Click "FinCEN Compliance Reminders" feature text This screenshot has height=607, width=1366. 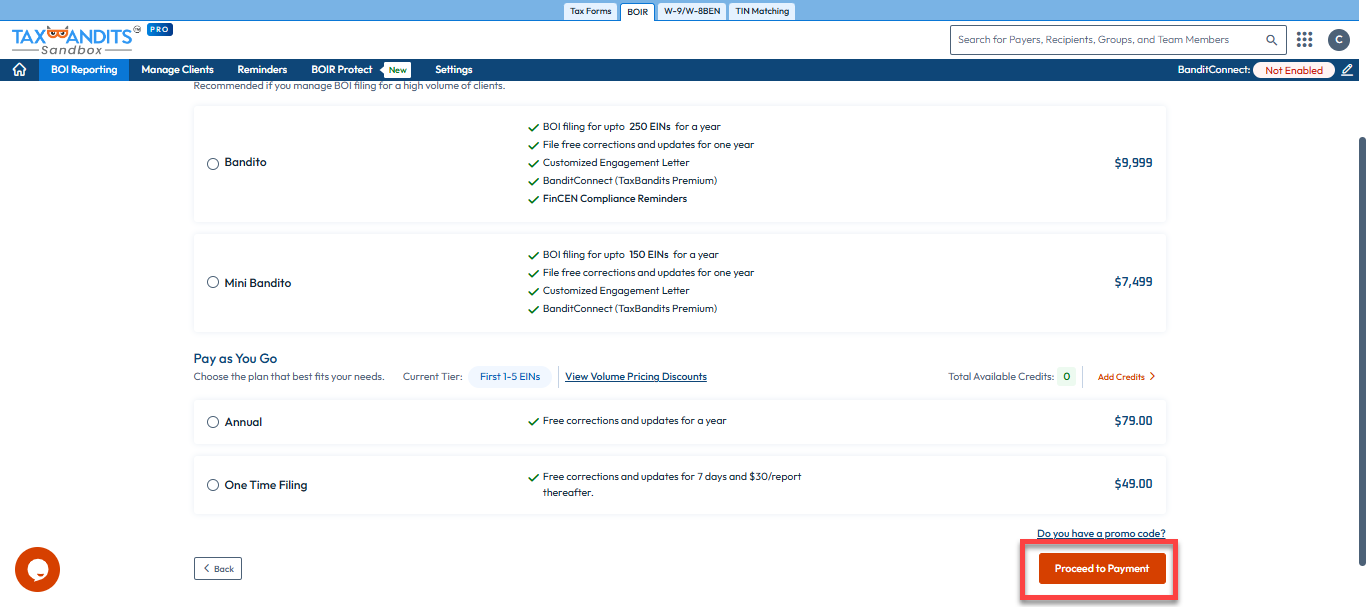click(x=614, y=199)
